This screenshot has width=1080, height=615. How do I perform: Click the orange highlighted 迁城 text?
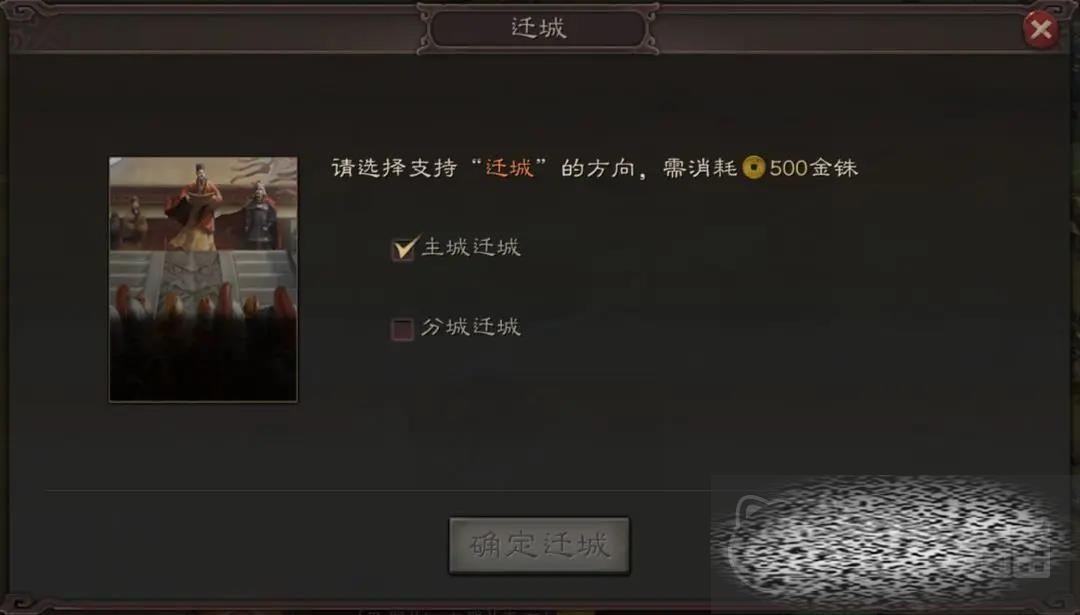pos(510,168)
